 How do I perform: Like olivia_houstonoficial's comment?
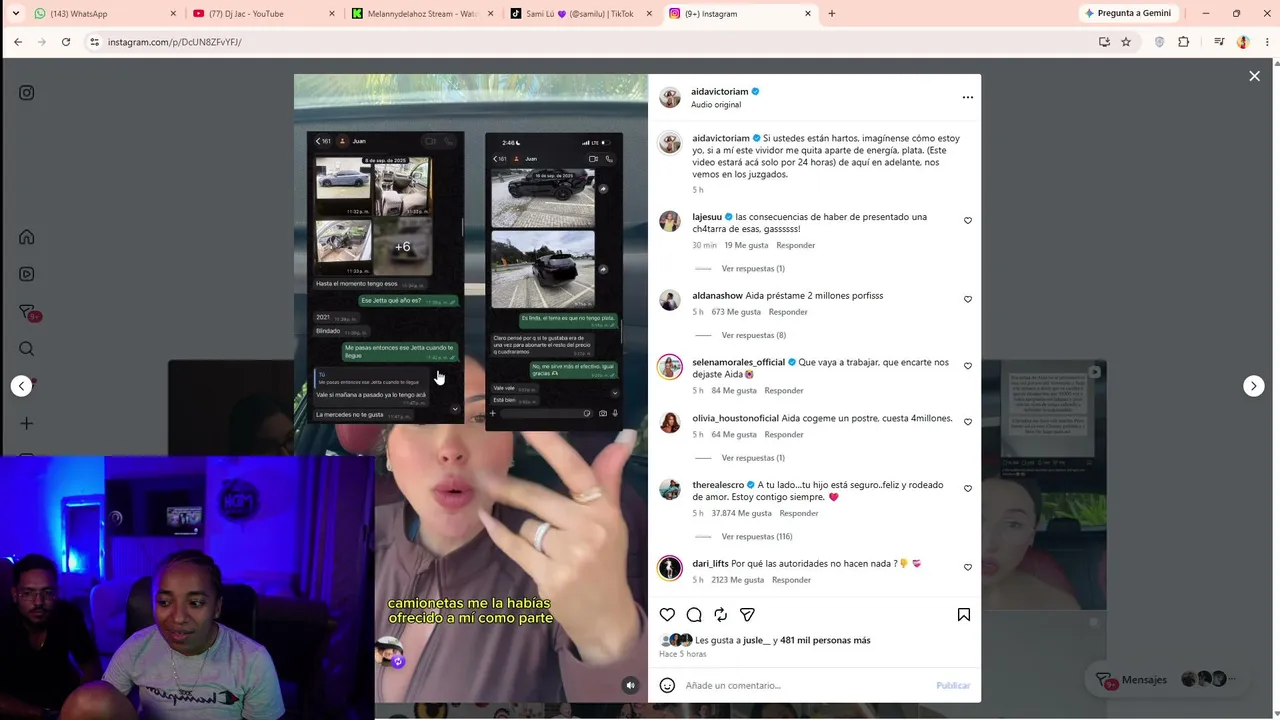pyautogui.click(x=967, y=422)
